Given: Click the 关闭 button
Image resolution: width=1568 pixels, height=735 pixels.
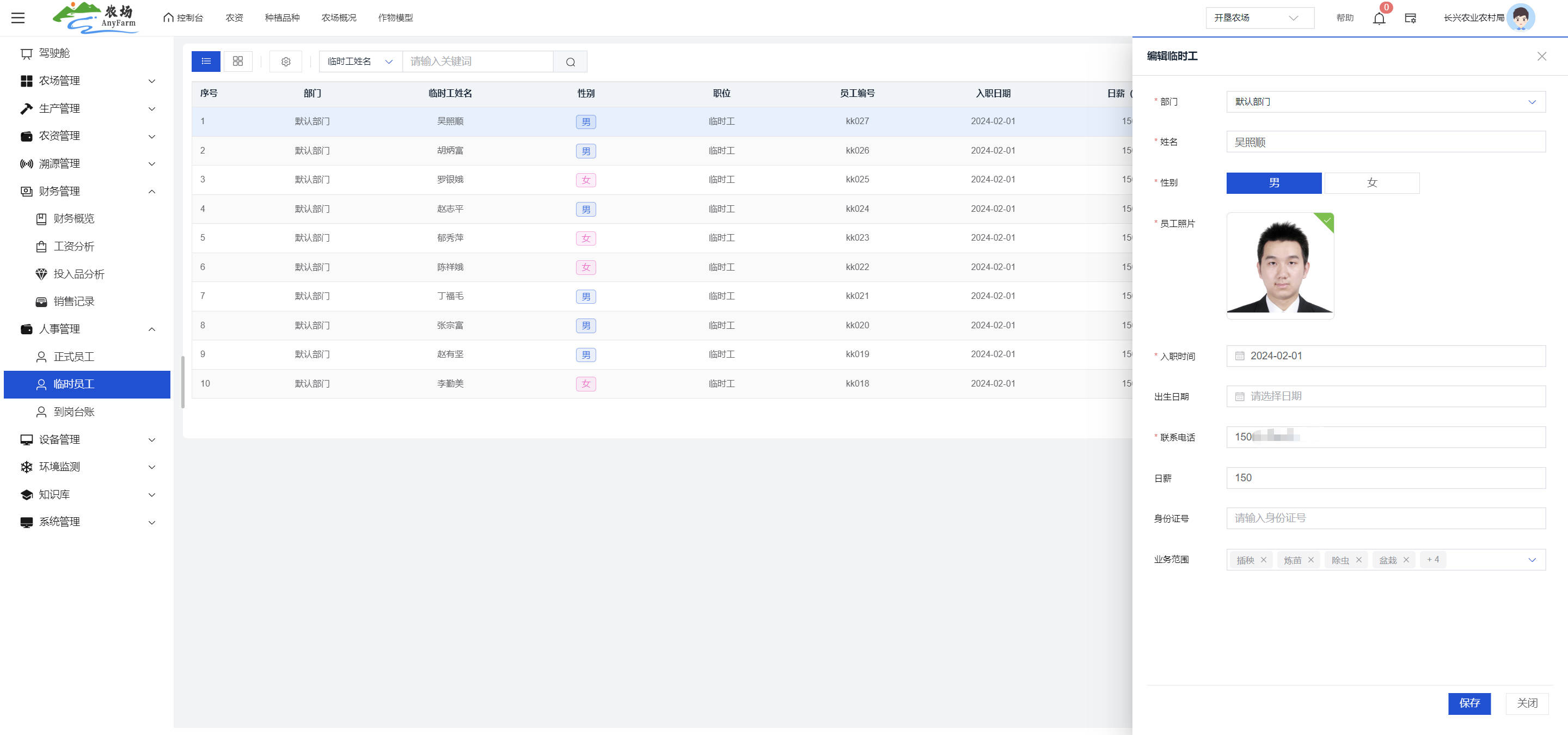Looking at the screenshot, I should pyautogui.click(x=1527, y=703).
